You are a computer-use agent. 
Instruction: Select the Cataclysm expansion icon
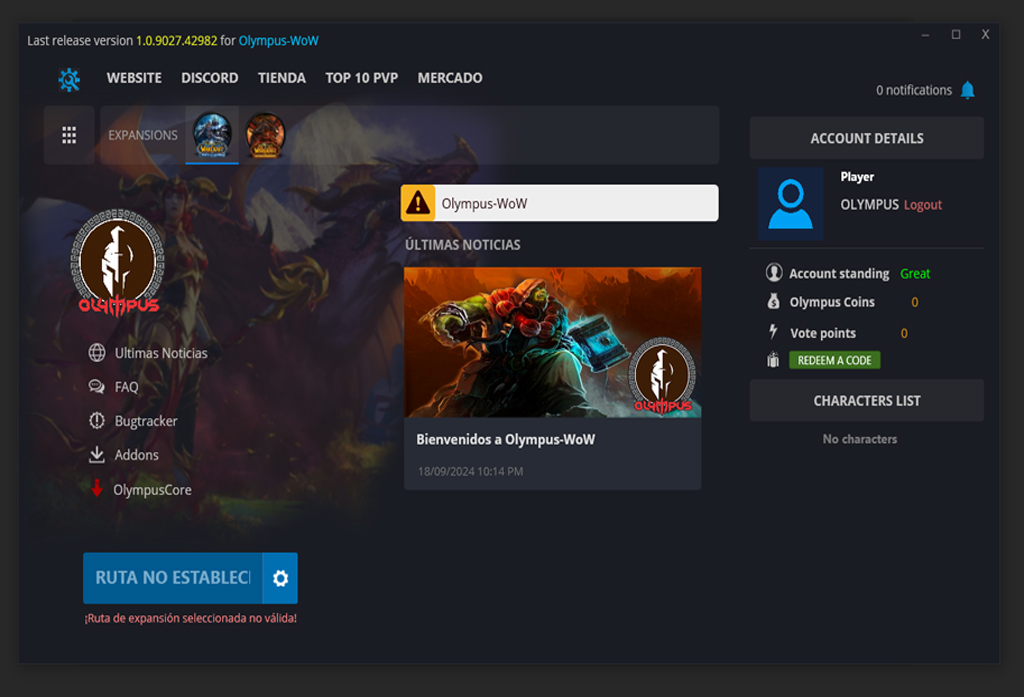265,134
